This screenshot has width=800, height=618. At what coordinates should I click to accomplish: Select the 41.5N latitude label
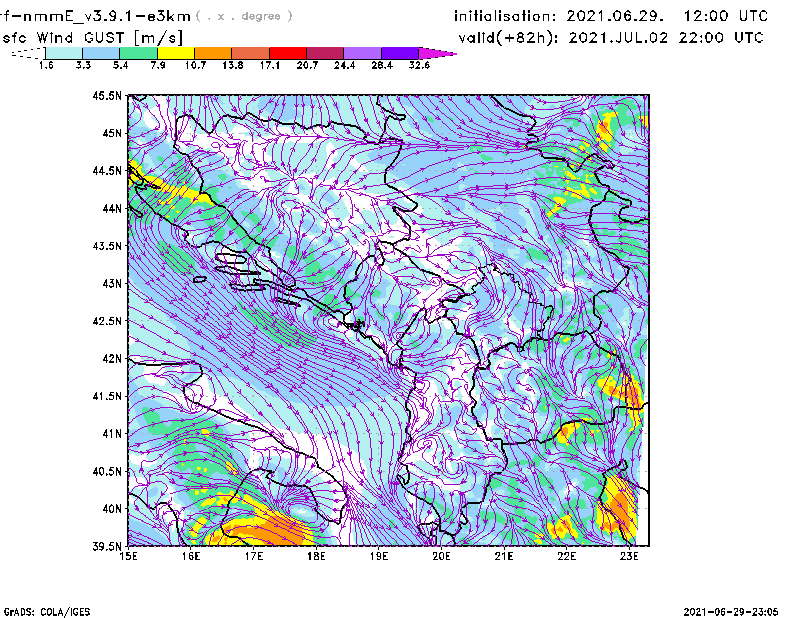(107, 396)
